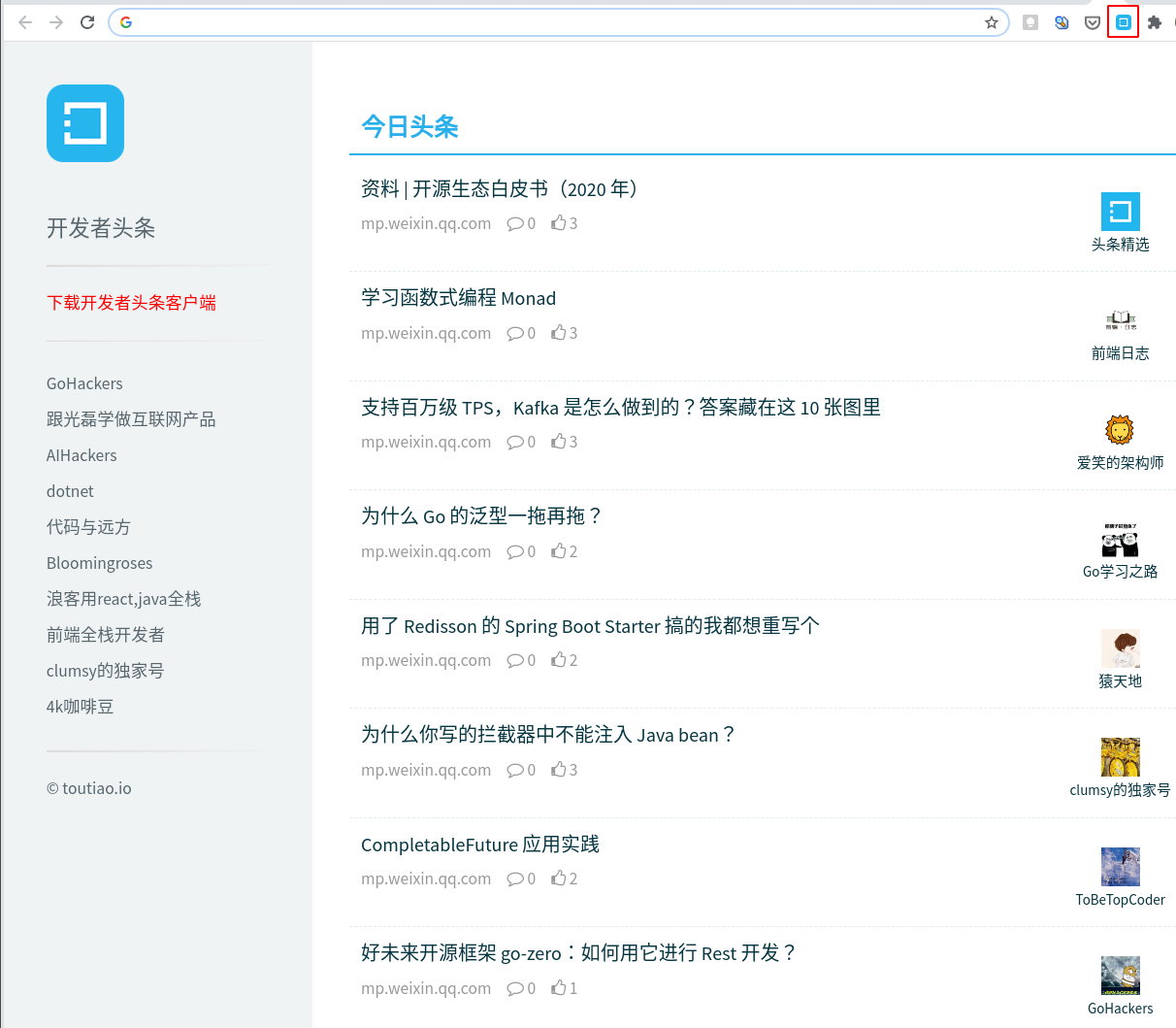Open the Kafka 百万级 TPS article
Screen dimensions: 1176x1028
(621, 408)
